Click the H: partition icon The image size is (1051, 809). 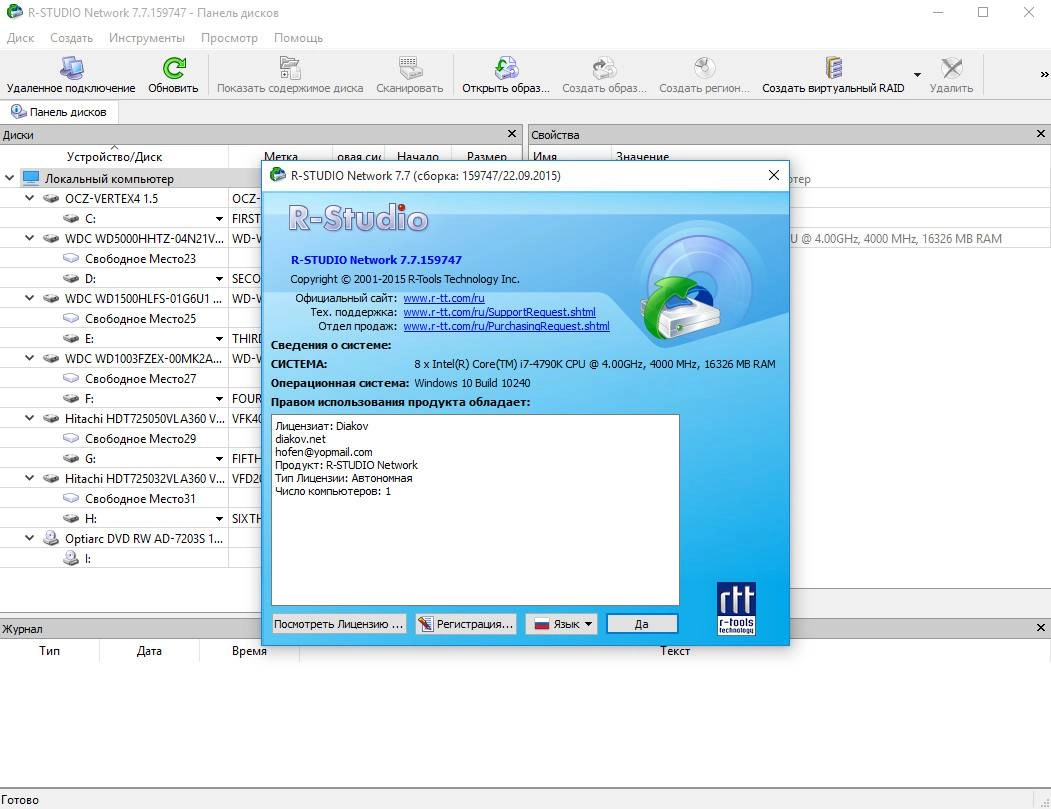71,518
